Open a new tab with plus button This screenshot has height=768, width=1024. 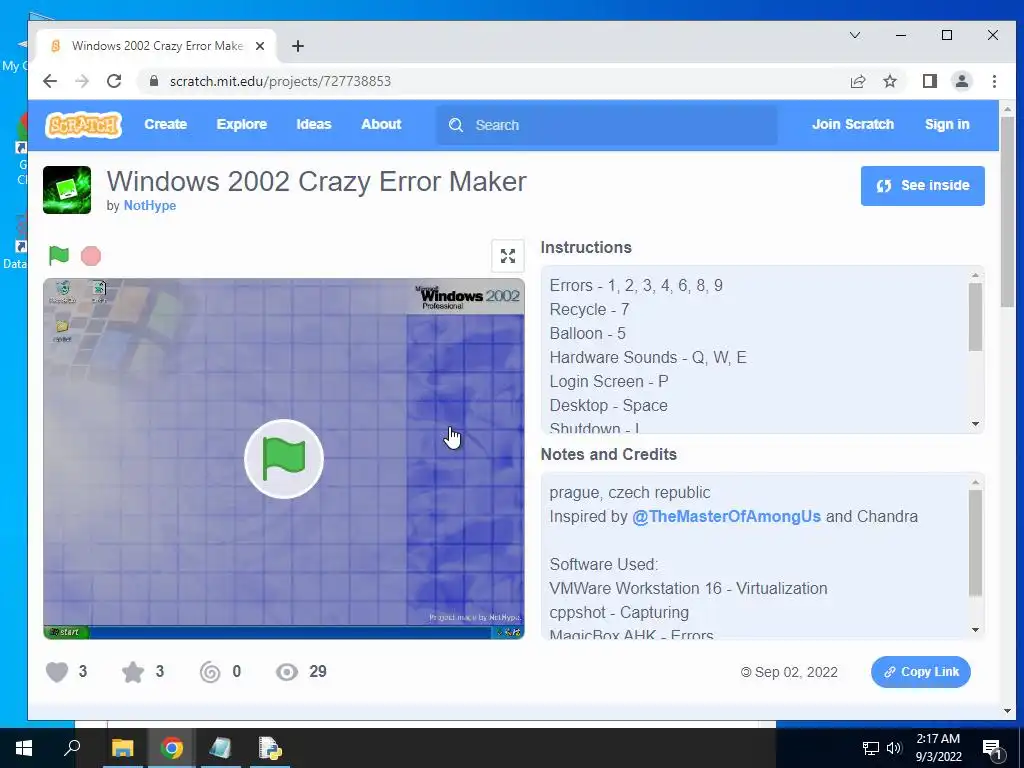click(298, 46)
